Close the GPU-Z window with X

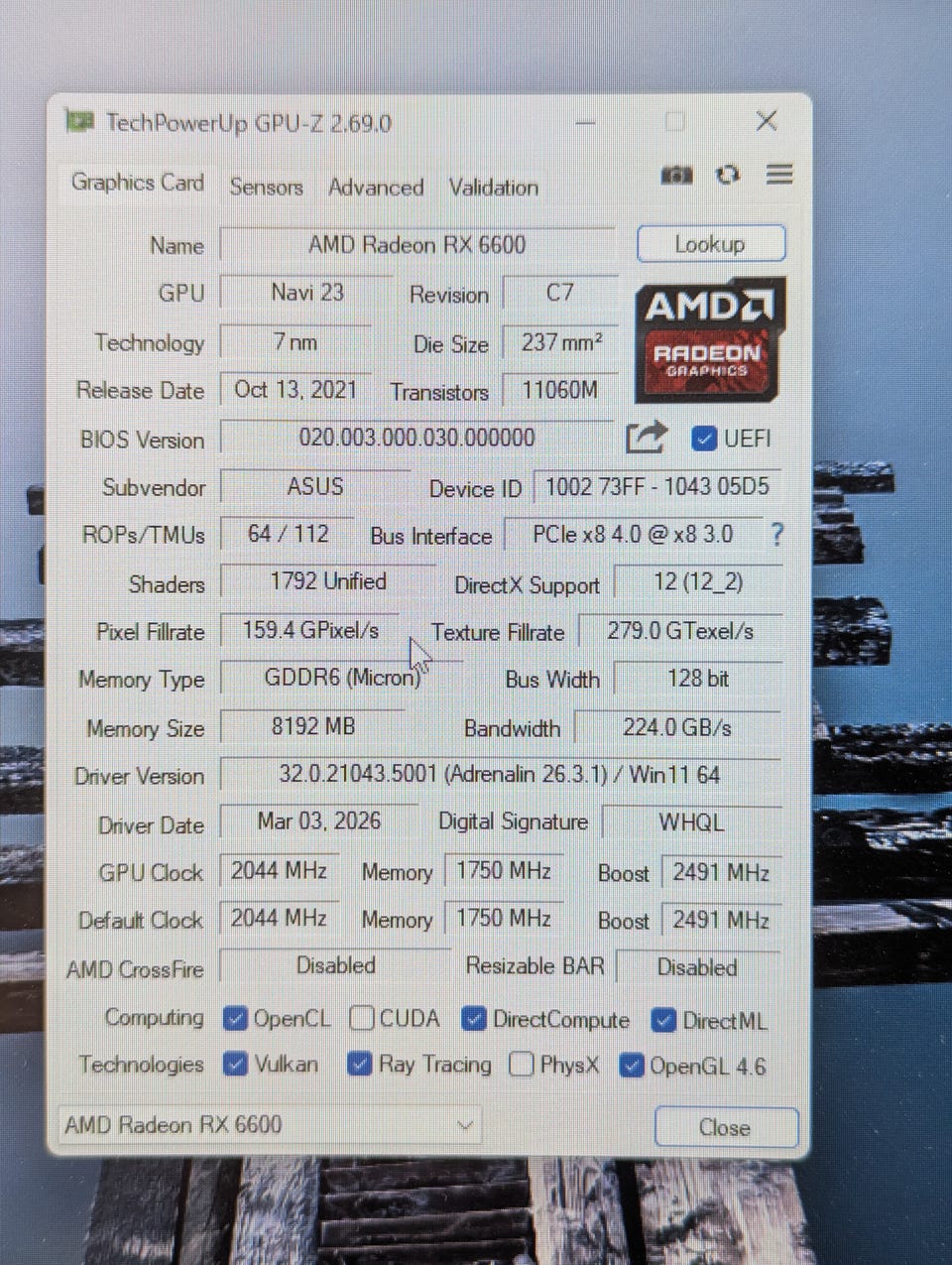pyautogui.click(x=766, y=121)
